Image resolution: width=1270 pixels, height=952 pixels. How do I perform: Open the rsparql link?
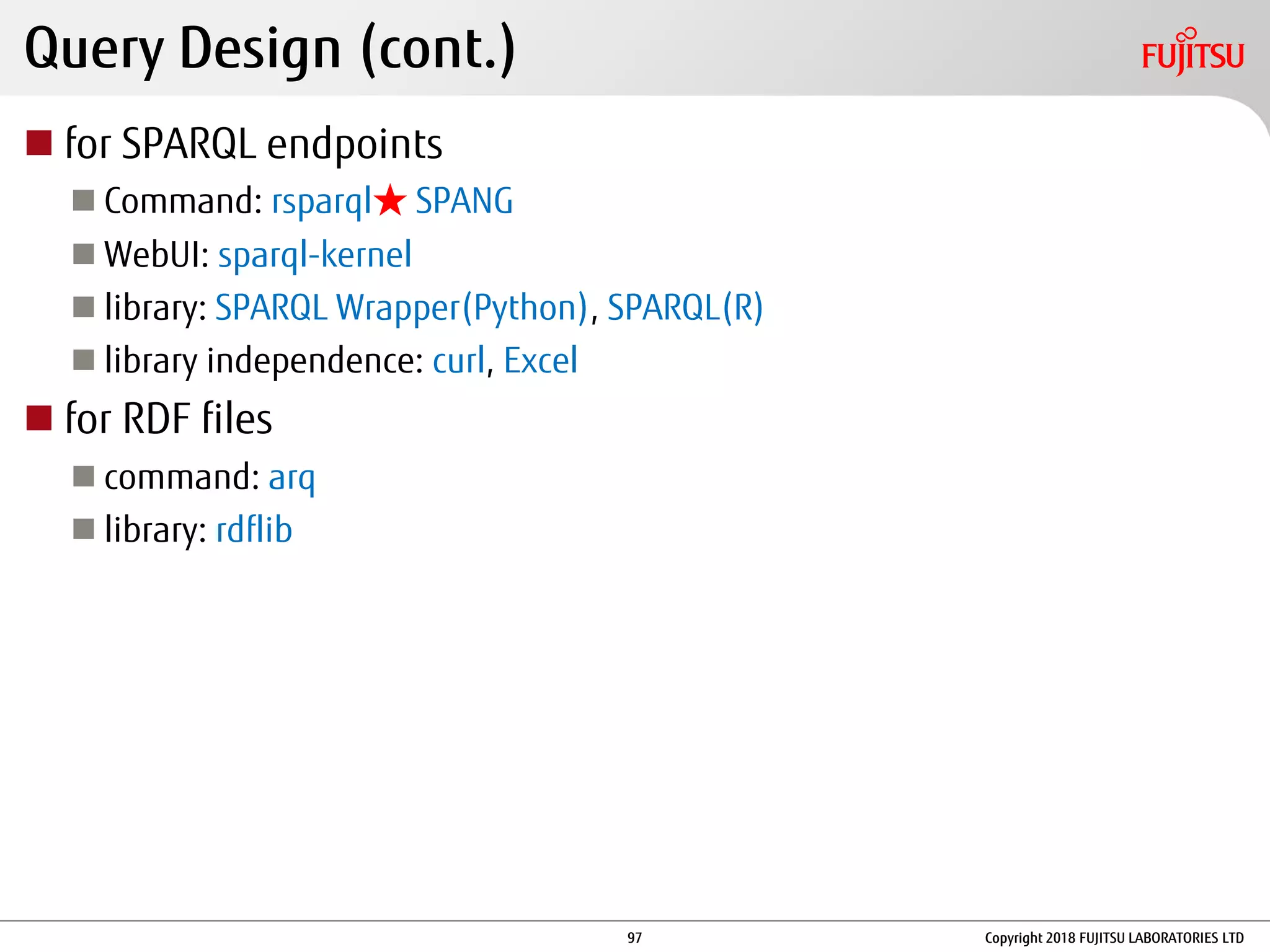[x=321, y=202]
